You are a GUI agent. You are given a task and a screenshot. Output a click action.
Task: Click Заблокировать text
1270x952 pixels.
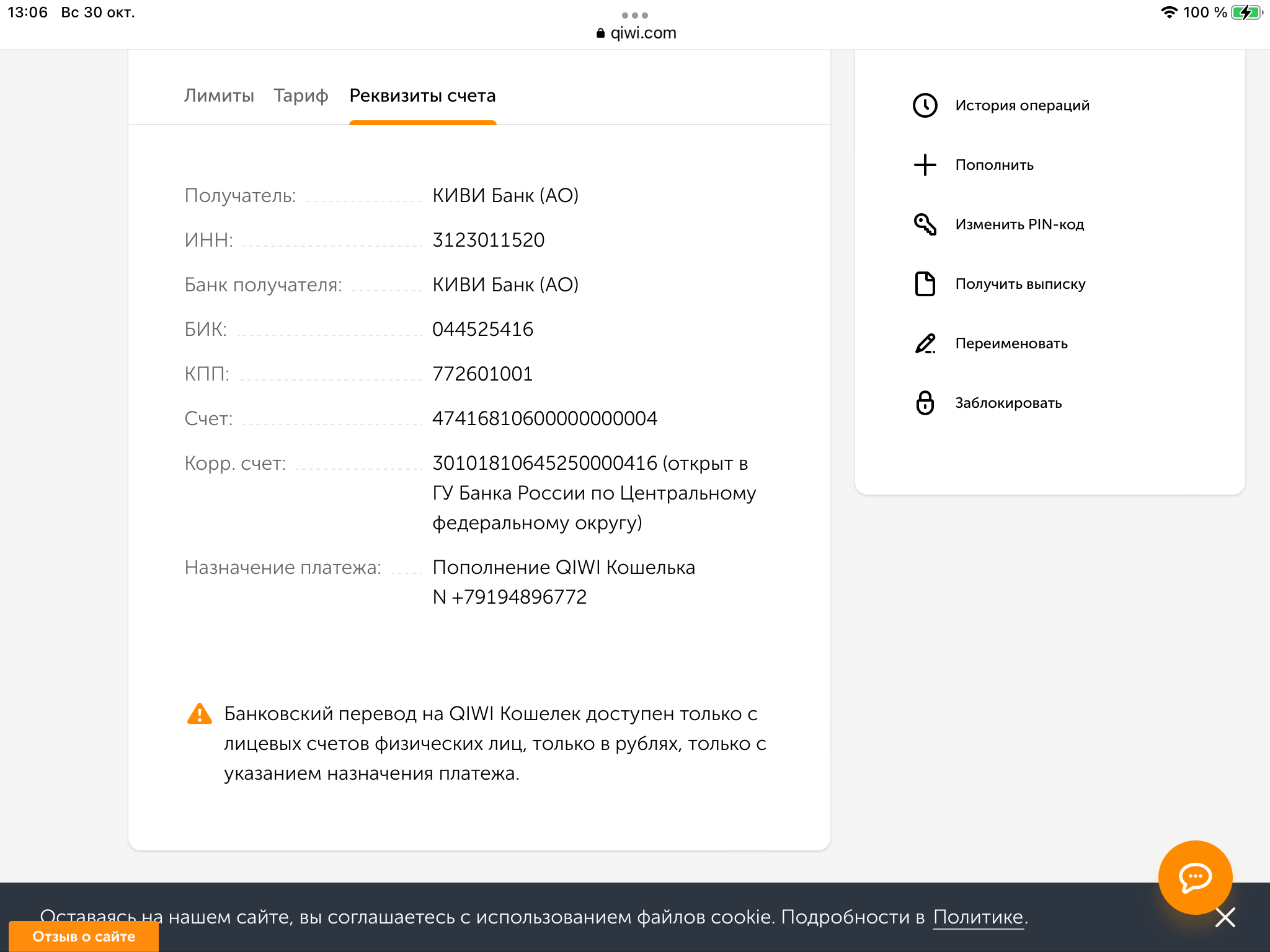(x=1008, y=403)
